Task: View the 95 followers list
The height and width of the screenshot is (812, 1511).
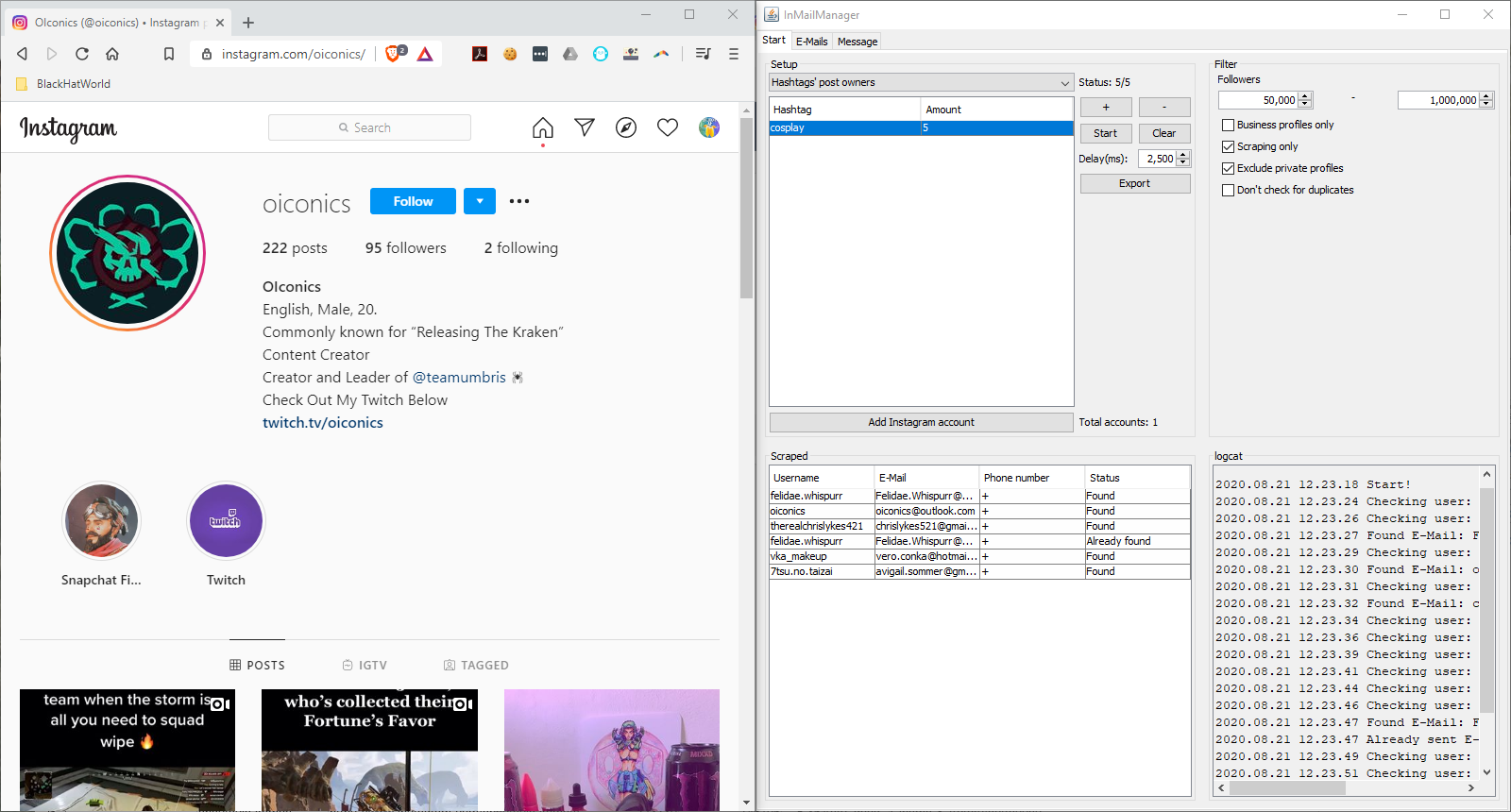Action: tap(406, 248)
